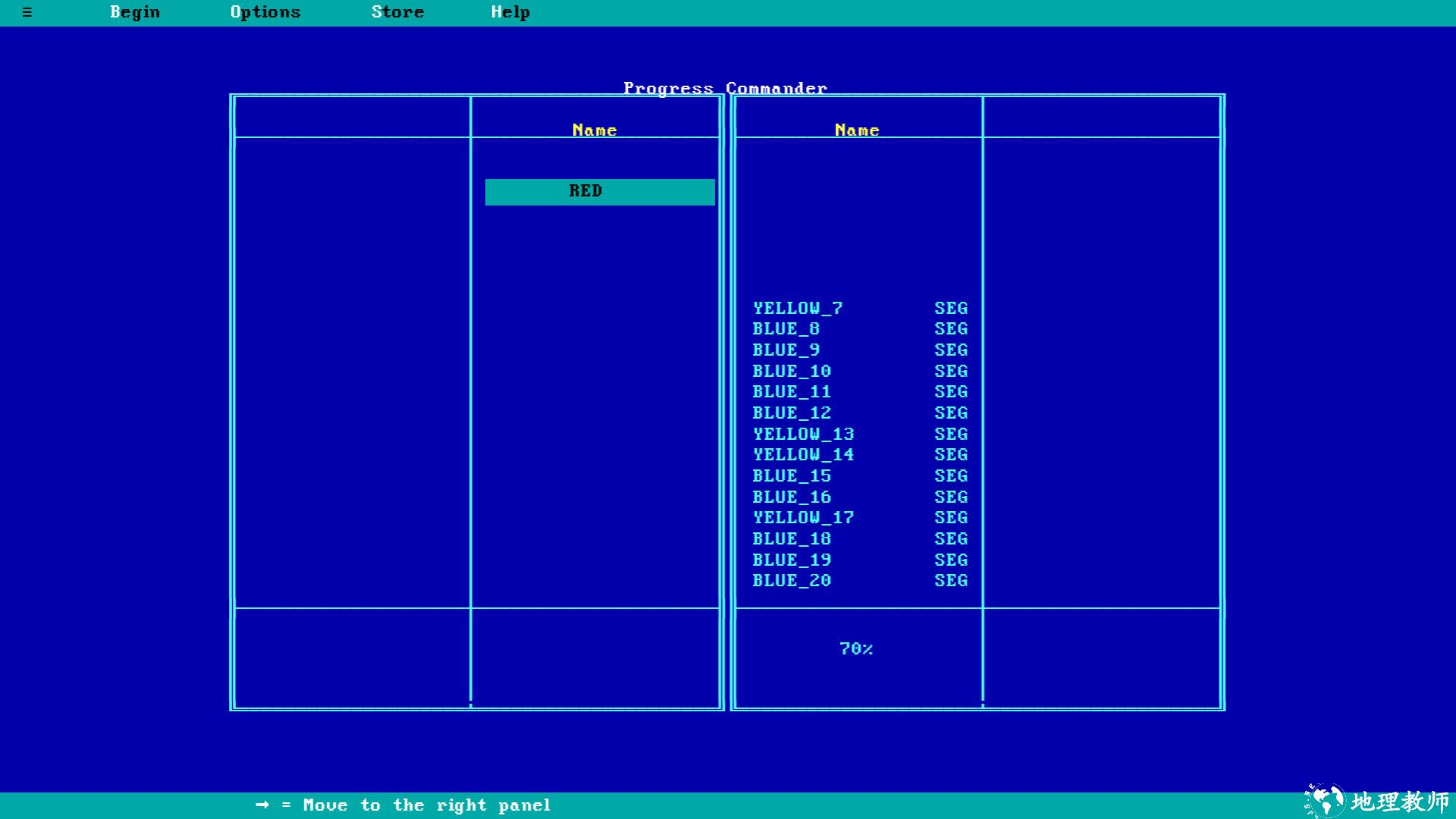Select the YELLOW_13 file entry
Screen dimensions: 1456x819
(x=803, y=435)
